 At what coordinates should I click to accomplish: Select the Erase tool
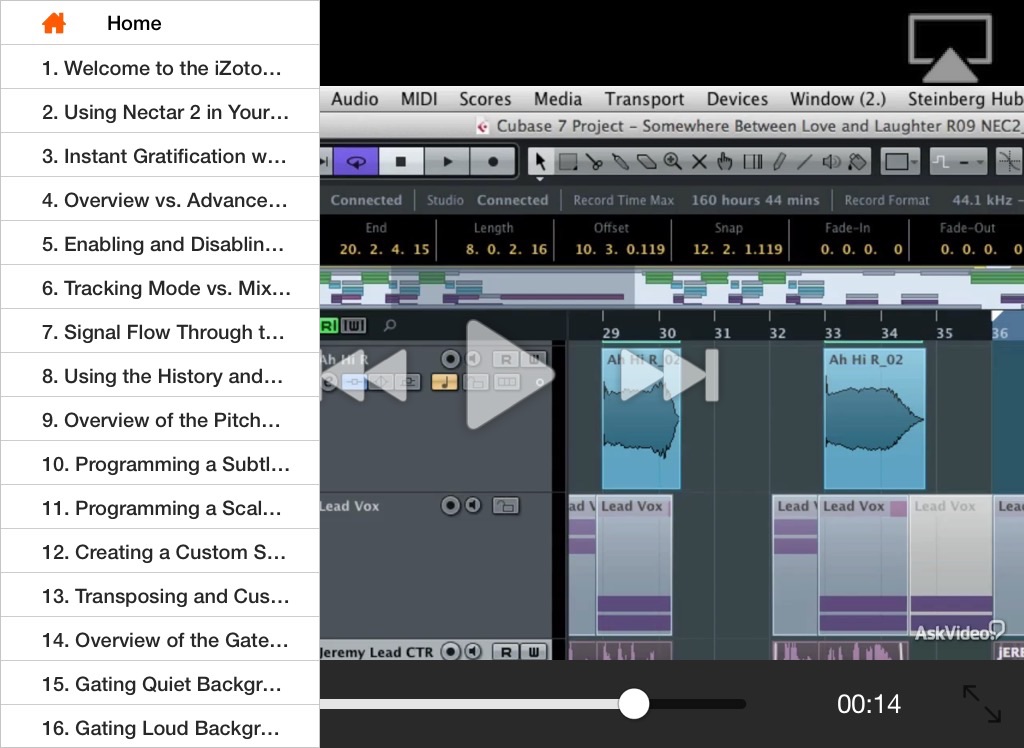pos(646,161)
